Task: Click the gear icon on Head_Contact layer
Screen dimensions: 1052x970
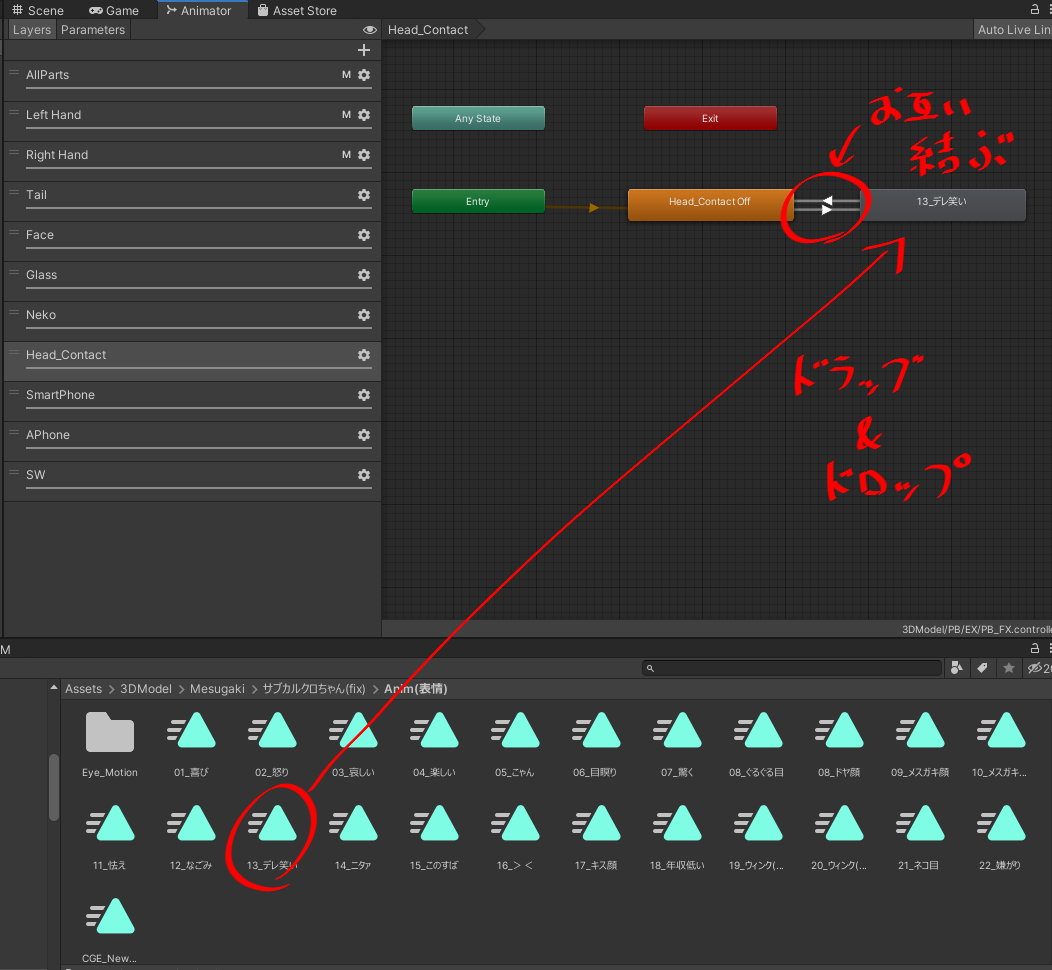Action: click(364, 355)
